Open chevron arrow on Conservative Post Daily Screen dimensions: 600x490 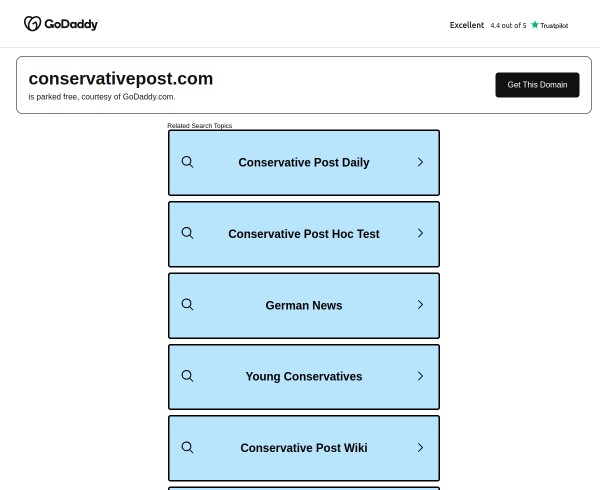pos(420,162)
